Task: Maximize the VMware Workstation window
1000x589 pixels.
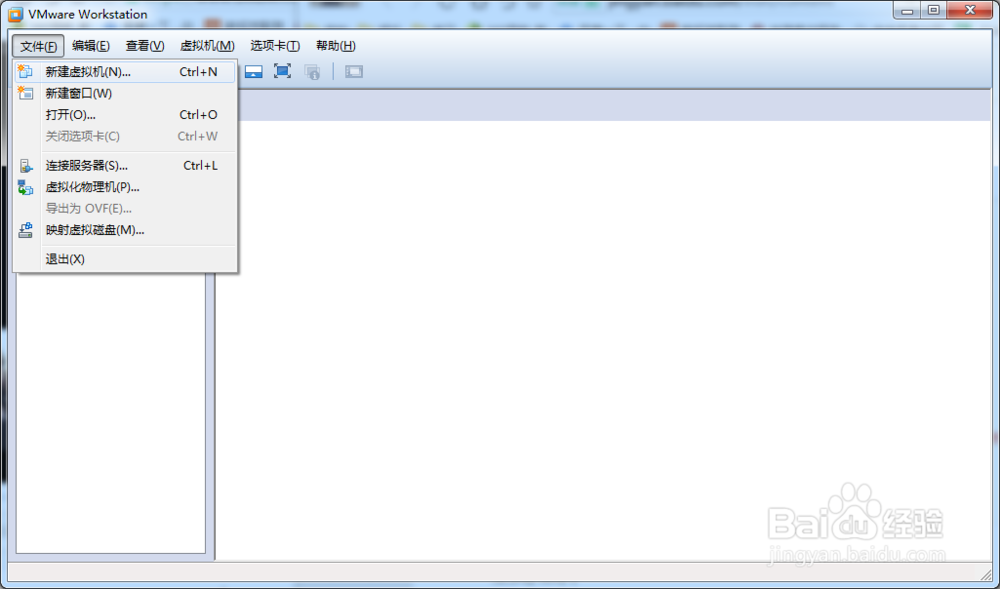Action: tap(934, 10)
